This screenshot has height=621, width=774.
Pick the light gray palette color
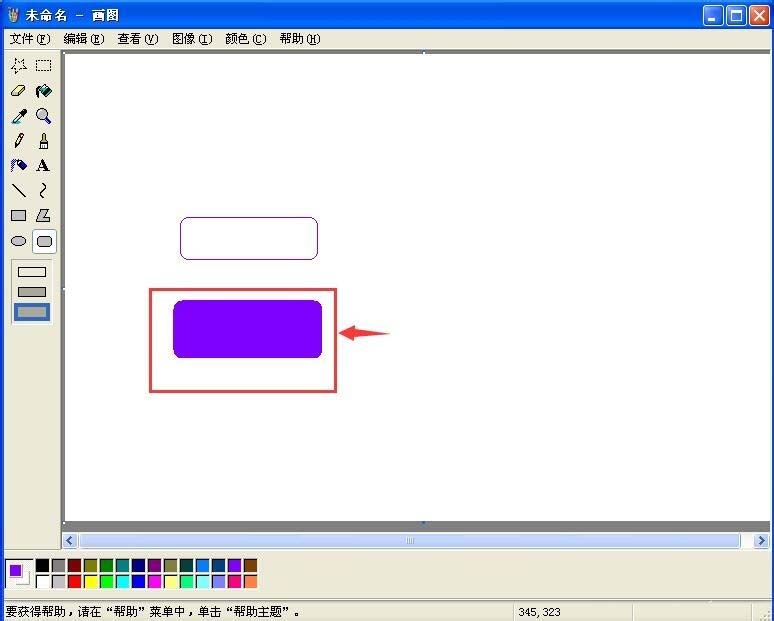59,582
